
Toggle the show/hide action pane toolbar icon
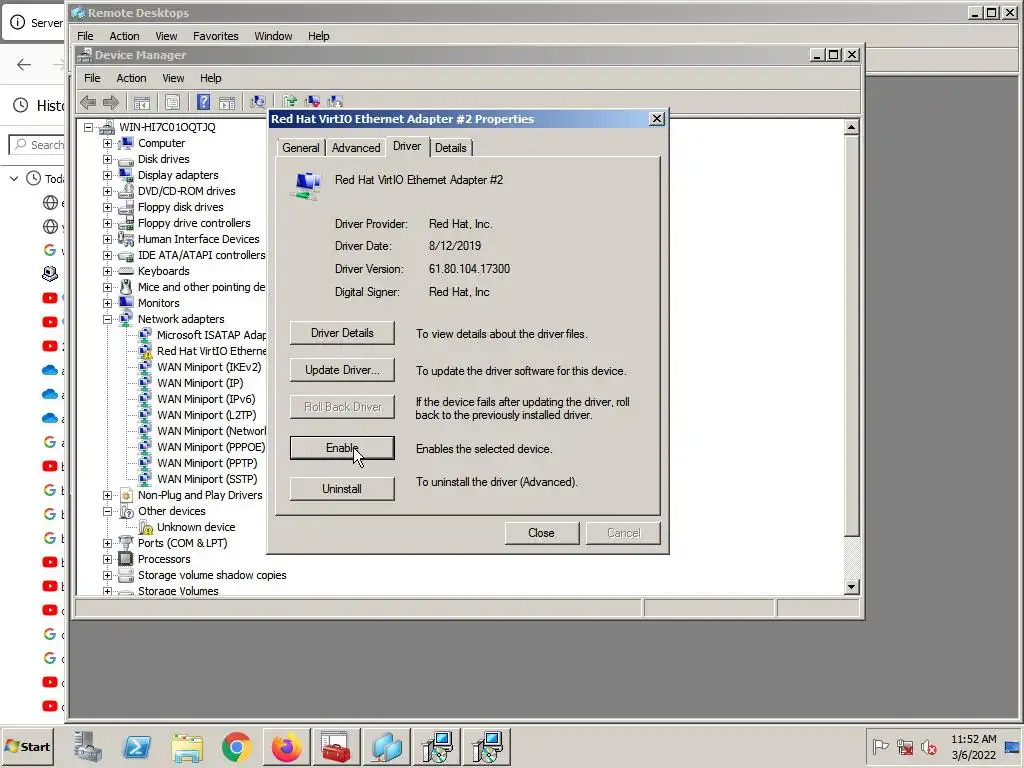[227, 102]
